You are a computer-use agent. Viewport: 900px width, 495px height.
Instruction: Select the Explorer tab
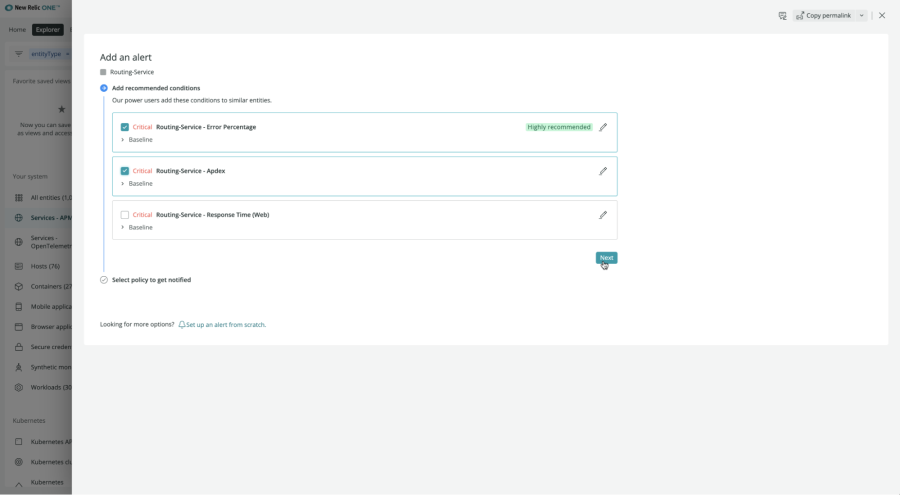coord(48,30)
